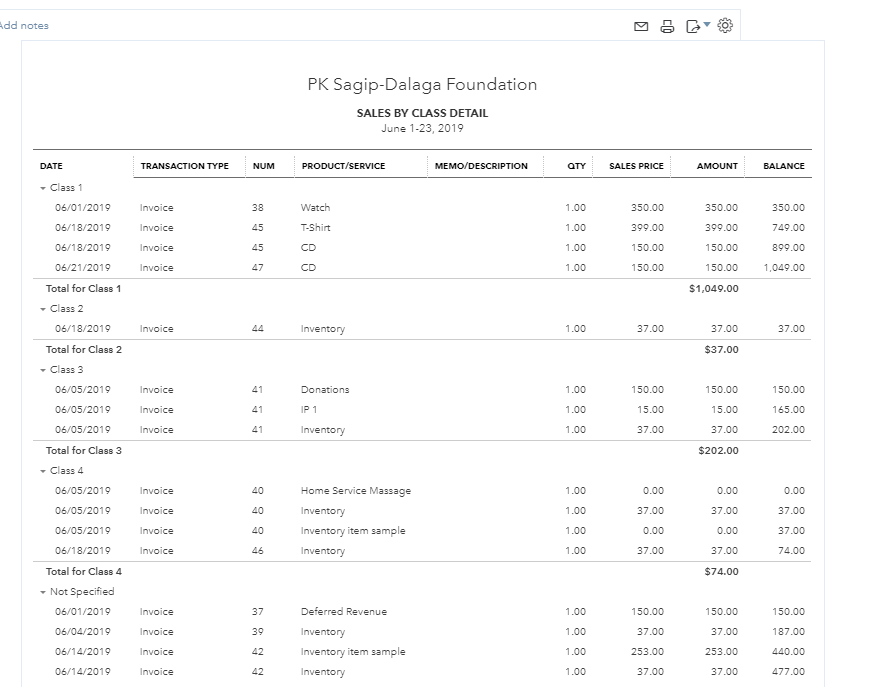Click the Add notes link
The image size is (873, 687).
click(x=24, y=26)
